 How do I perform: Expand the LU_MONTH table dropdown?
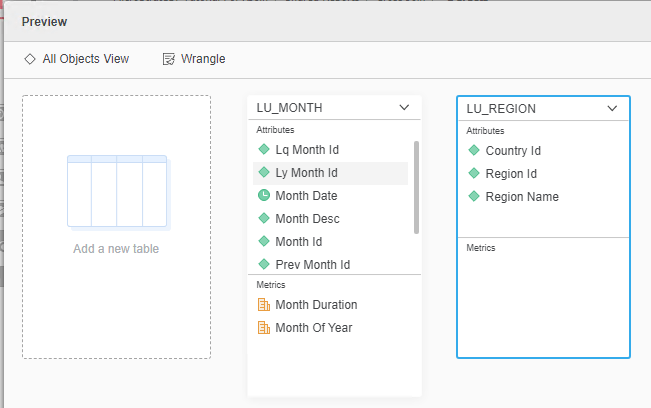pyautogui.click(x=404, y=108)
